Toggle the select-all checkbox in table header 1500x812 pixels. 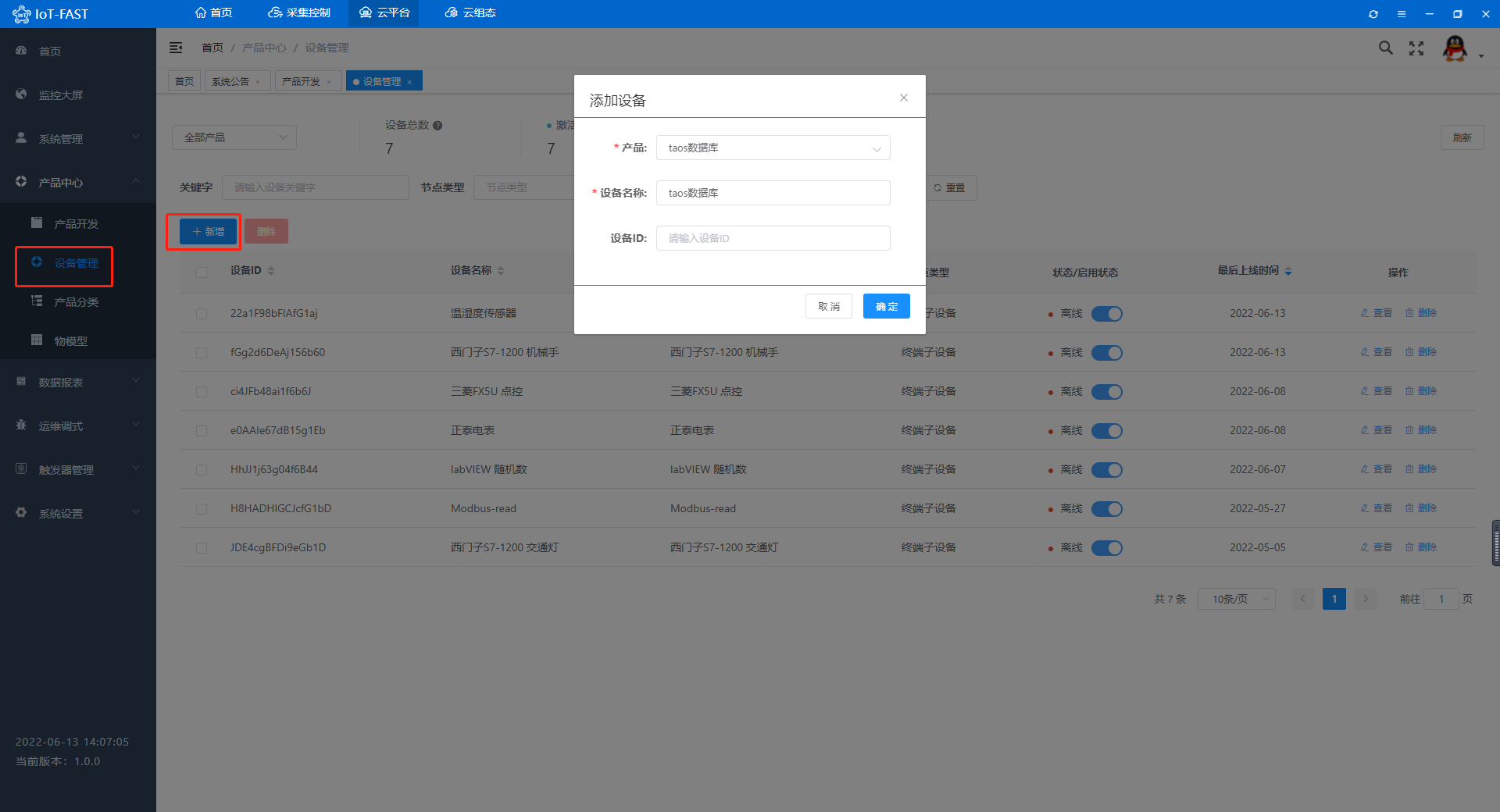[202, 272]
